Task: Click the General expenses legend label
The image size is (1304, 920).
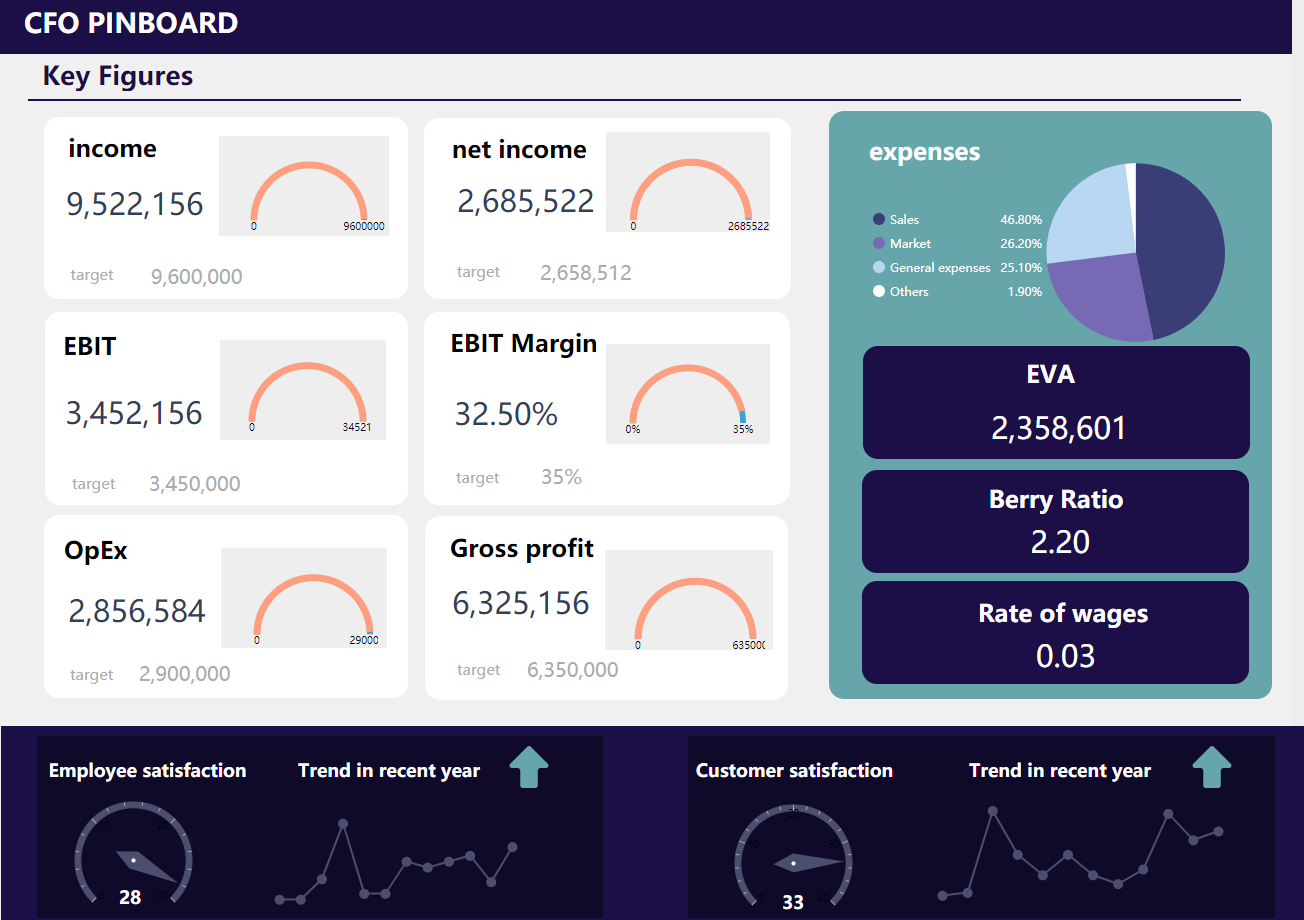Action: [x=940, y=267]
